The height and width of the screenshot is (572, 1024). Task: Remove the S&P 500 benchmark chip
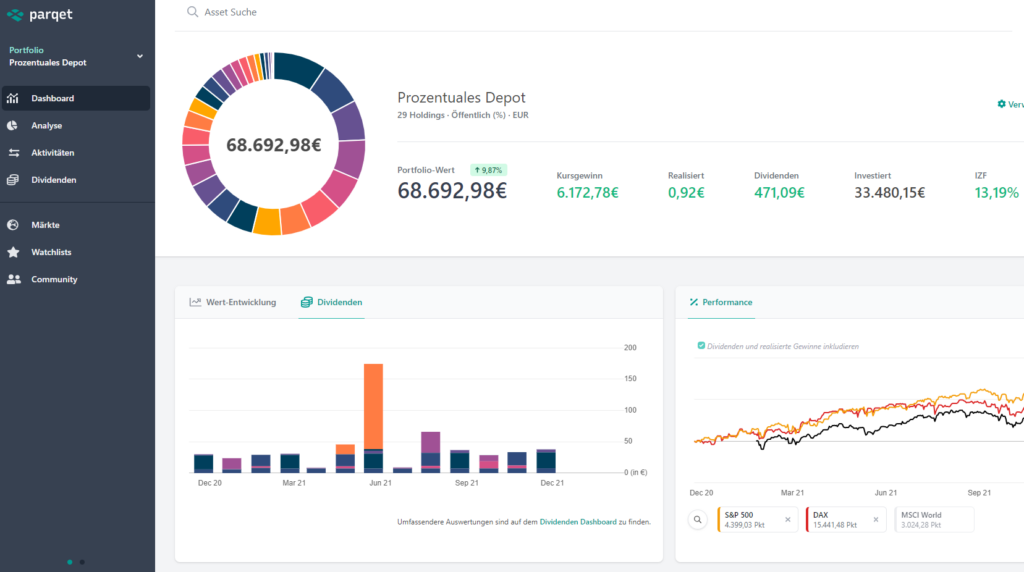[x=787, y=520]
